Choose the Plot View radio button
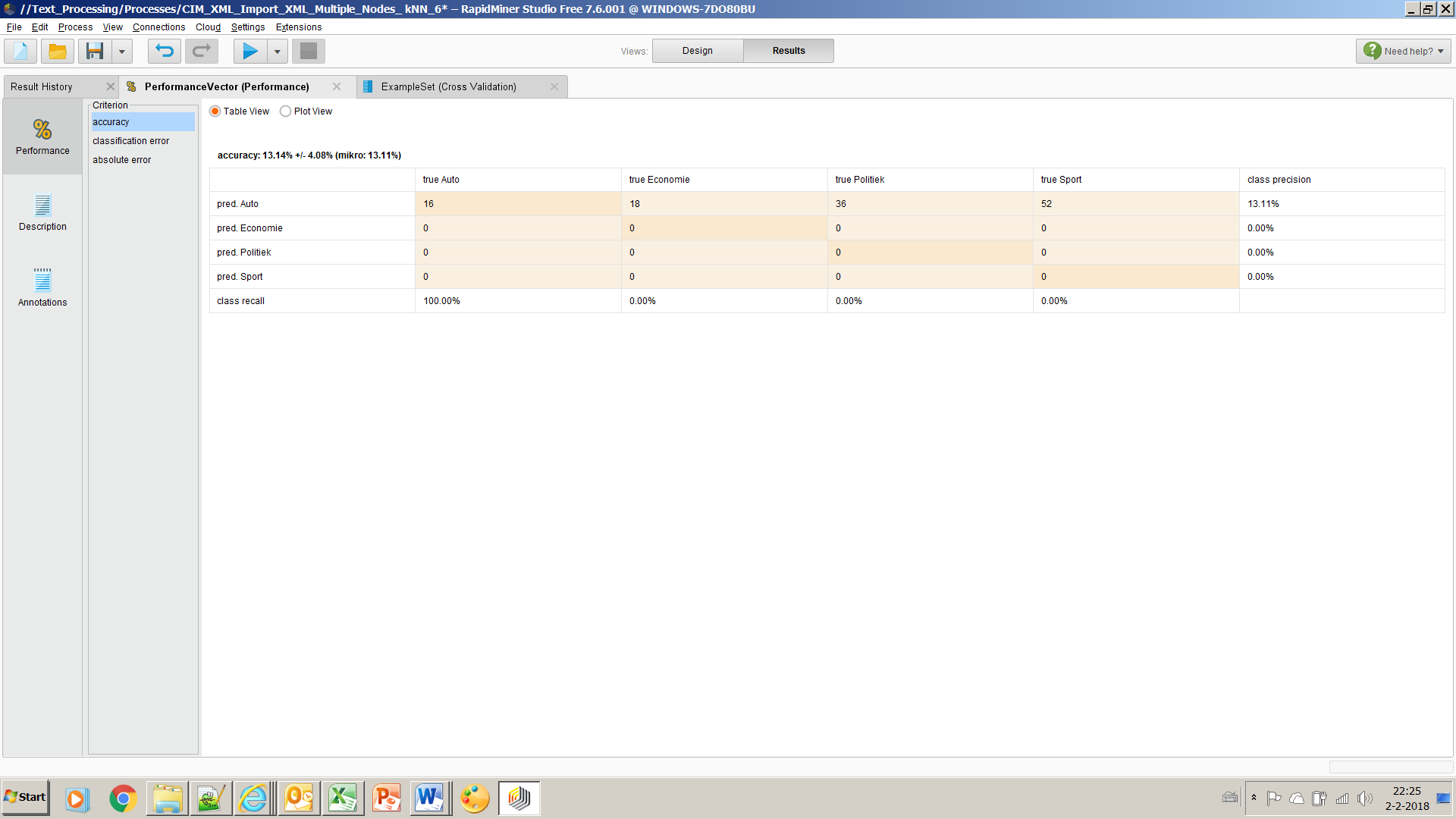This screenshot has width=1456, height=819. (285, 111)
